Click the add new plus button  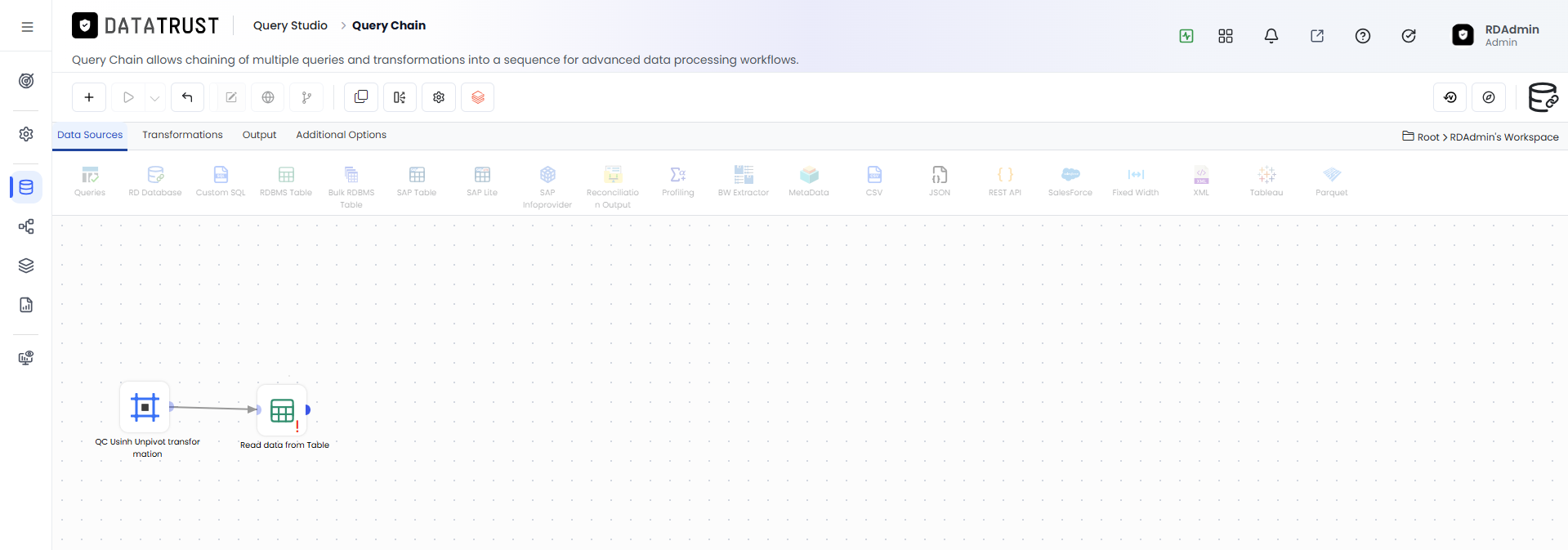tap(89, 97)
